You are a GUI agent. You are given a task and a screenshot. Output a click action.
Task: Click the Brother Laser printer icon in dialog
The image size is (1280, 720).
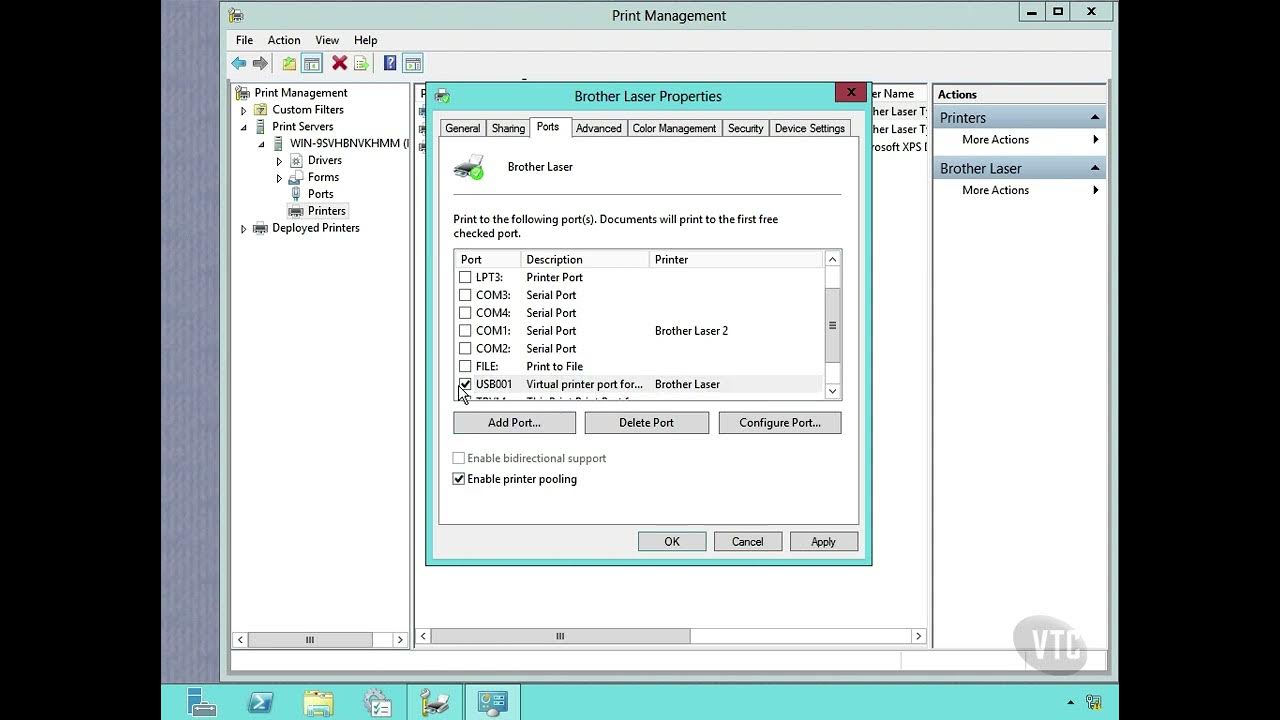469,167
